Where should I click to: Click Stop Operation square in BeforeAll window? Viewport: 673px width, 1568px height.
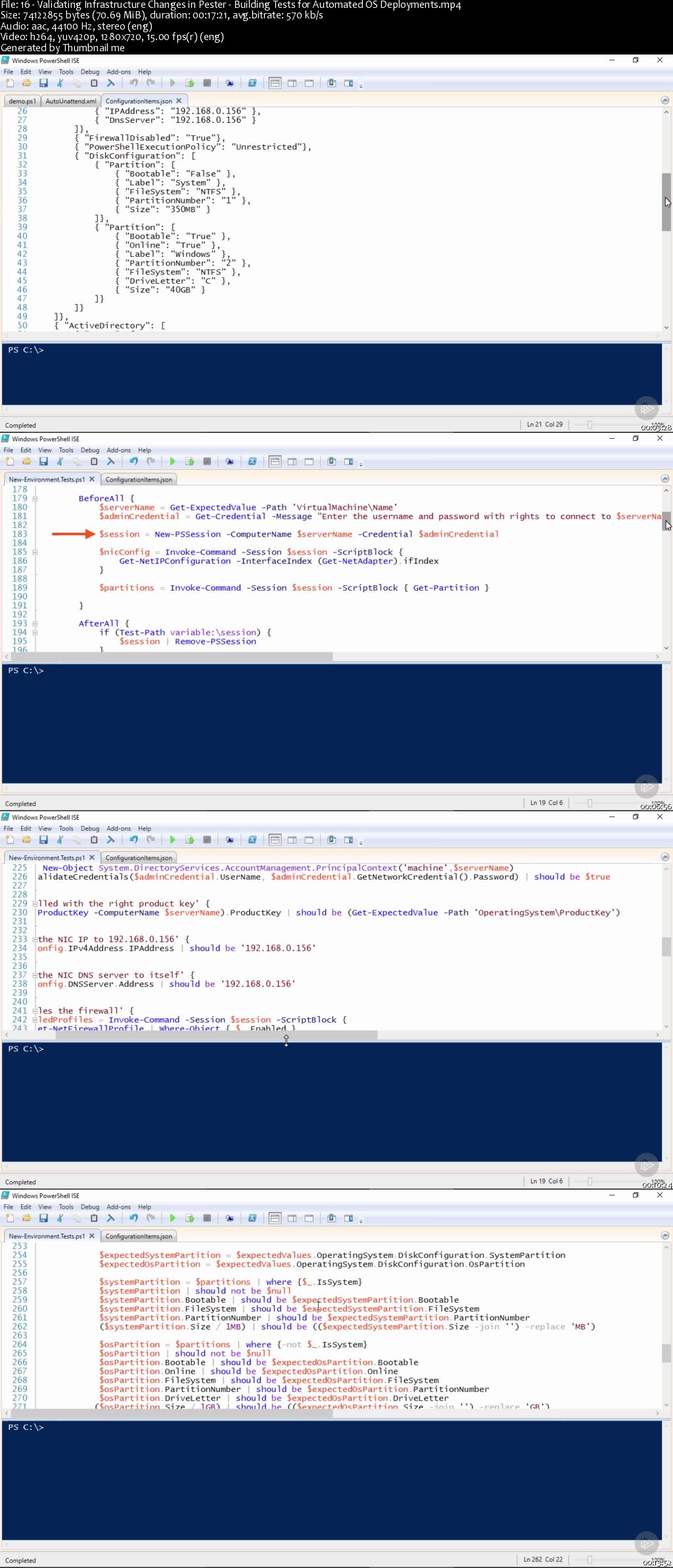point(207,462)
